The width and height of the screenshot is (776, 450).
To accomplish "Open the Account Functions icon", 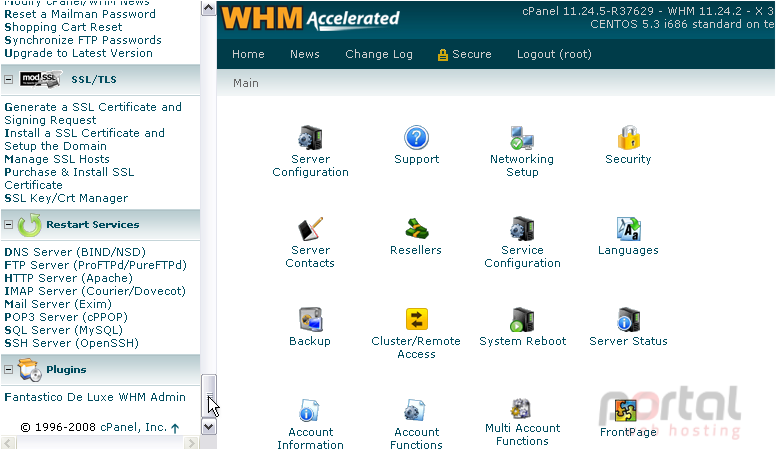I will tap(414, 411).
